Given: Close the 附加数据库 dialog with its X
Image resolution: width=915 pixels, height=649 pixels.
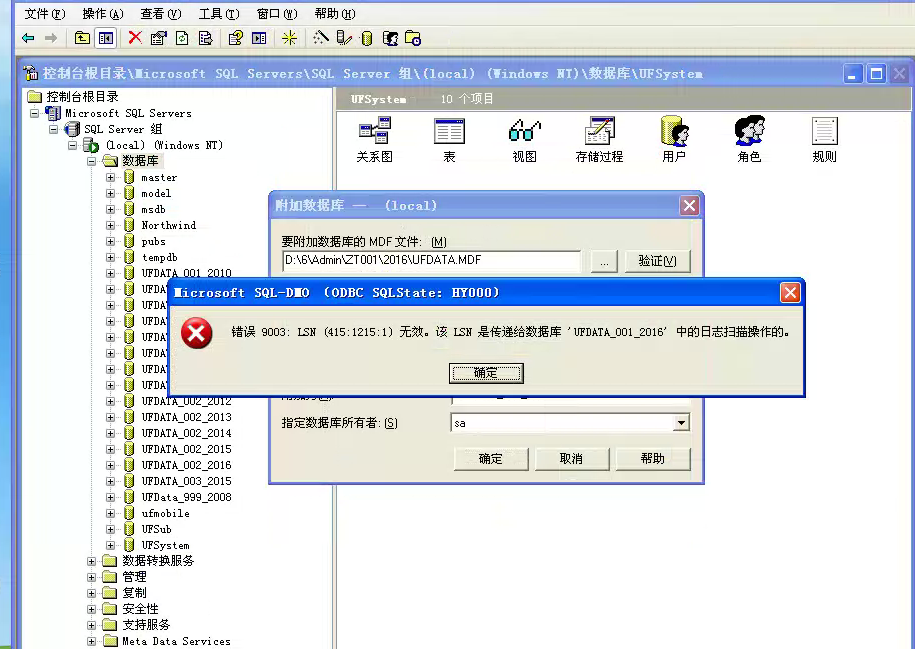Looking at the screenshot, I should tap(689, 205).
